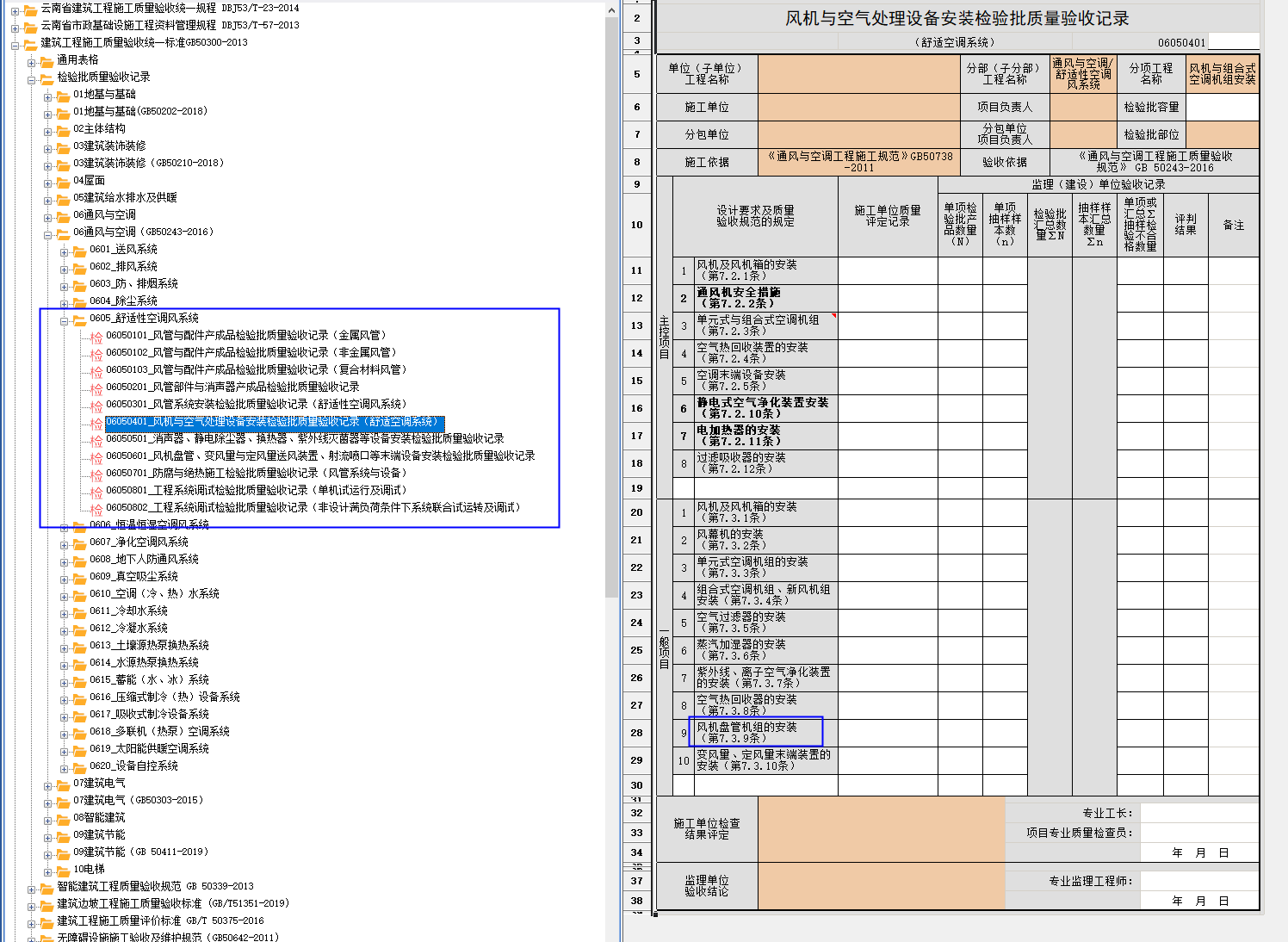Viewport: 1288px width, 942px height.
Task: Open 建筑工程施工质量评价标准 GB/T 50375-2016
Action: (x=160, y=921)
